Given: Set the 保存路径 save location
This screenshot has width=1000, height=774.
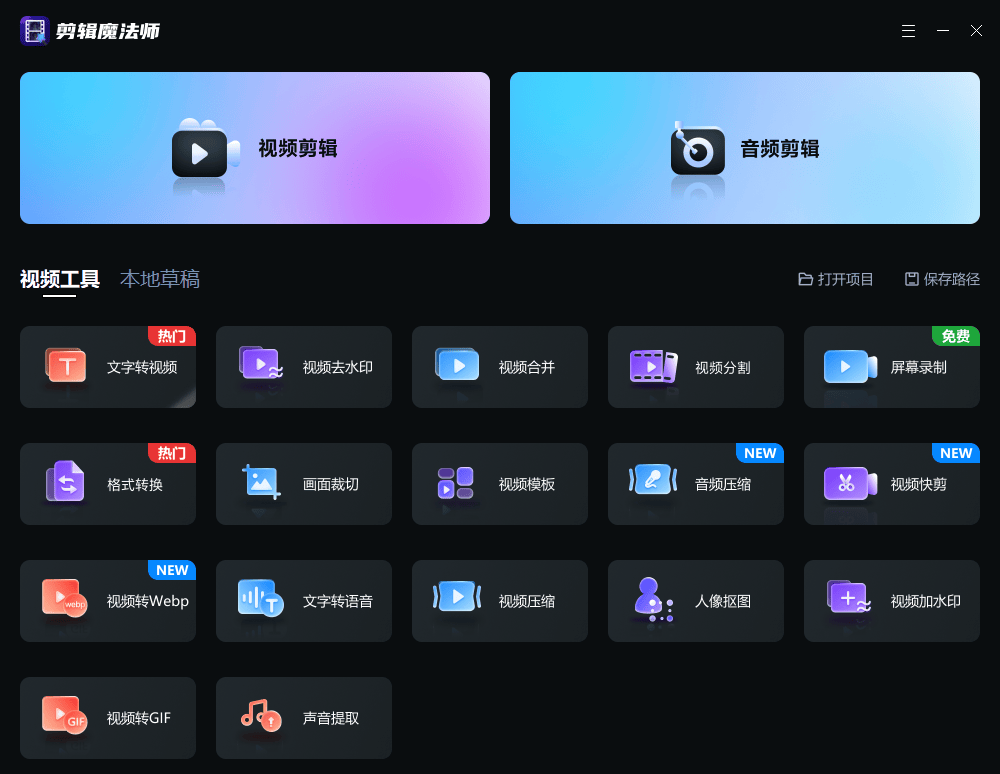Looking at the screenshot, I should [x=941, y=280].
